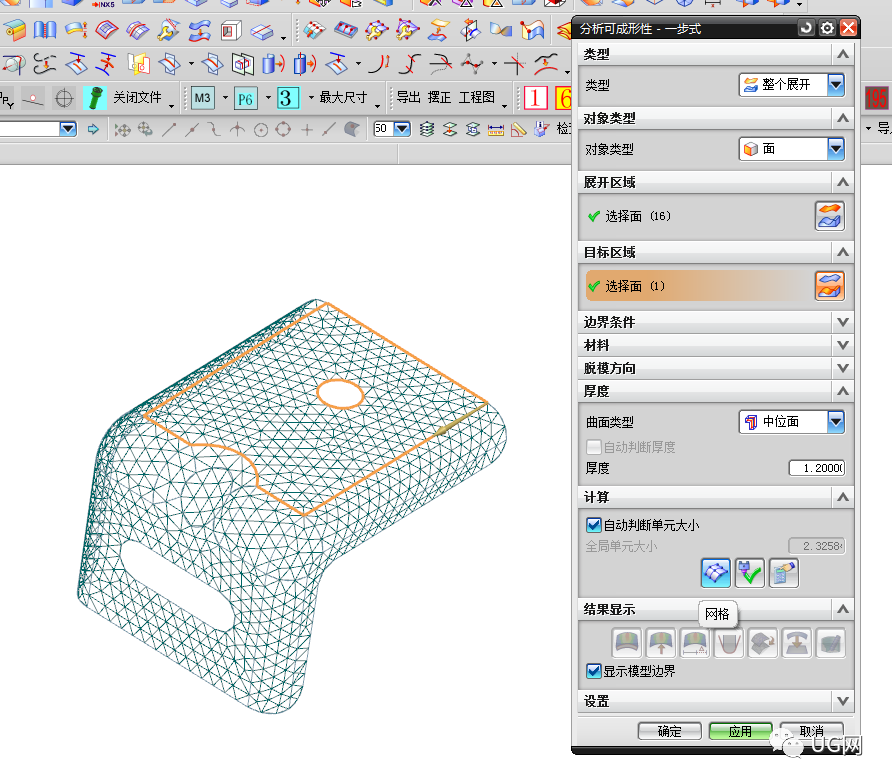
Task: Click the cyan number 3 toolbar button
Action: click(x=287, y=98)
